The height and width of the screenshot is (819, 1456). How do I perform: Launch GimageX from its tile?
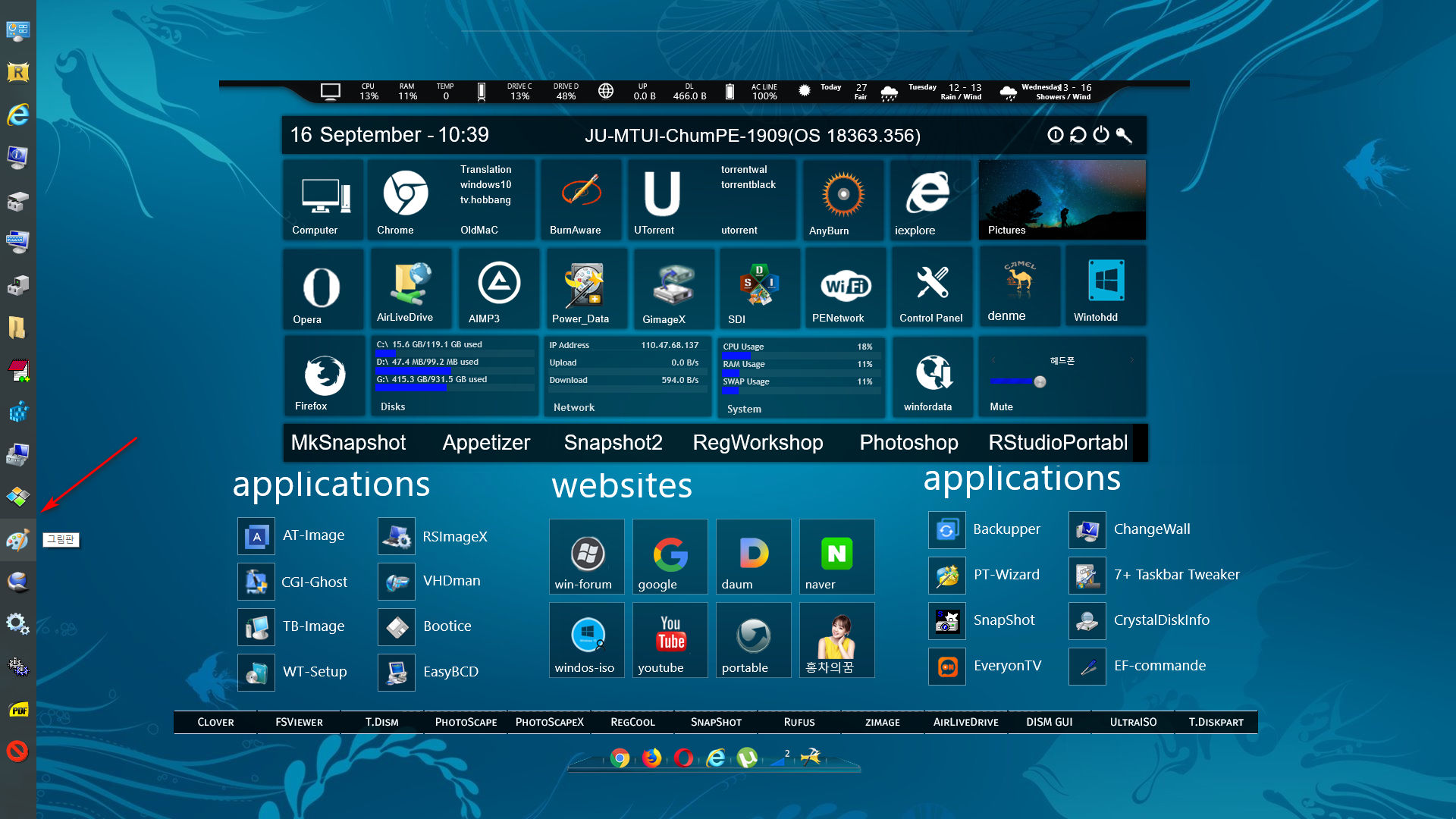click(673, 289)
